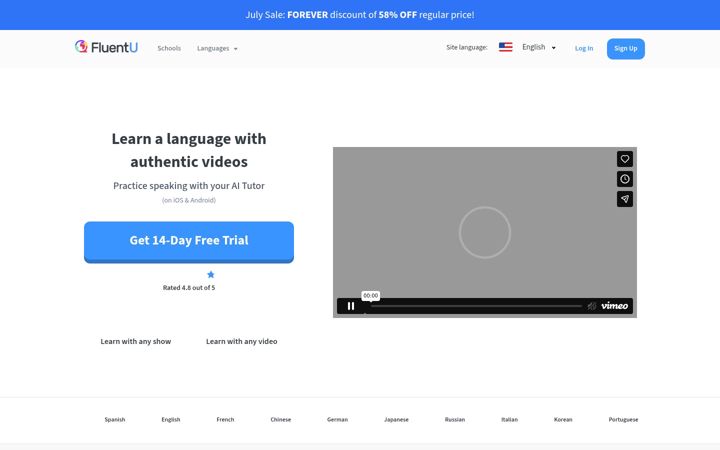The width and height of the screenshot is (720, 450).
Task: Select Learn with any show tab
Action: (x=136, y=341)
